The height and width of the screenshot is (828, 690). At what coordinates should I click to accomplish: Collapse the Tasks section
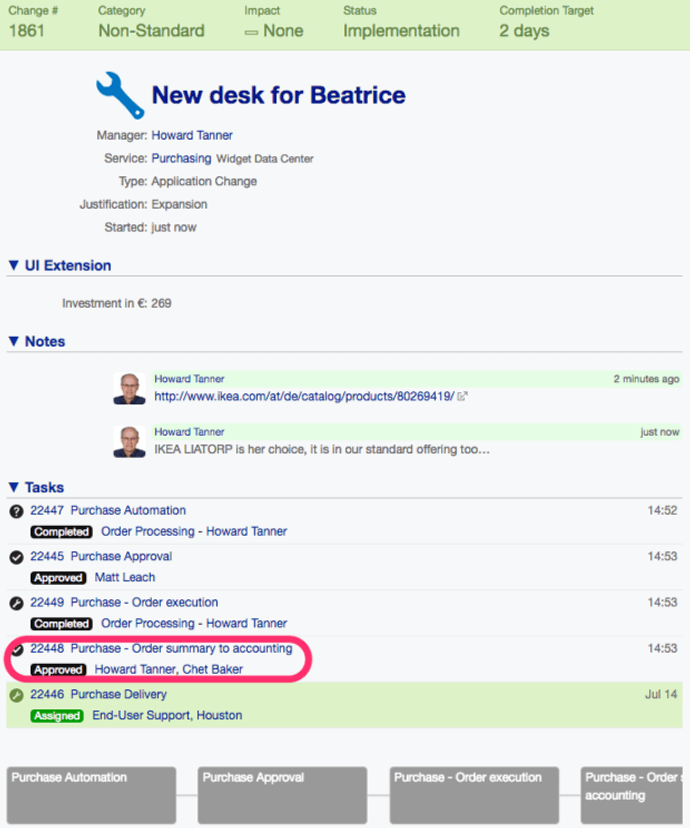[14, 487]
